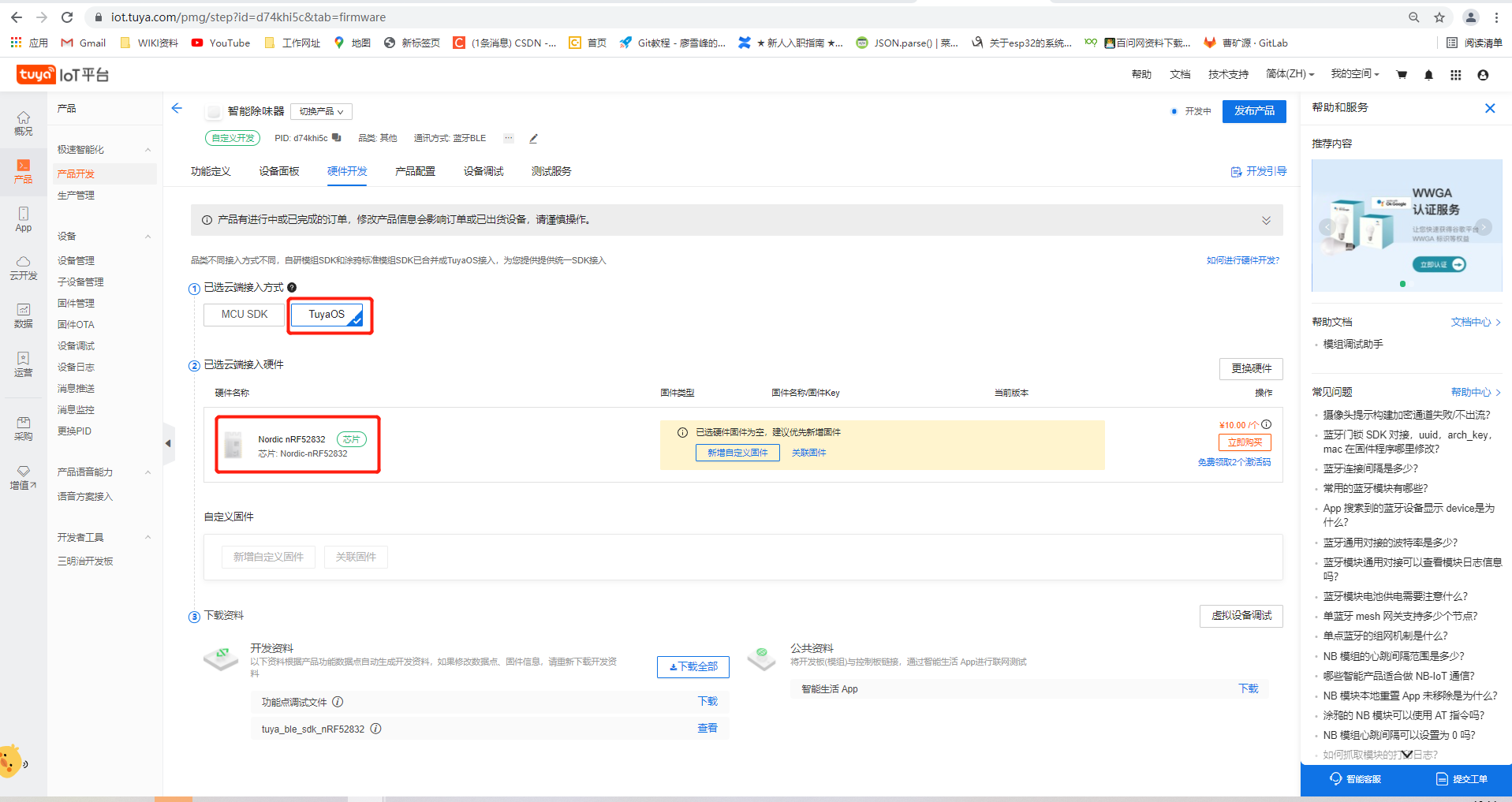The image size is (1512, 802).
Task: Click the tuya IoT平台 logo
Action: [63, 75]
